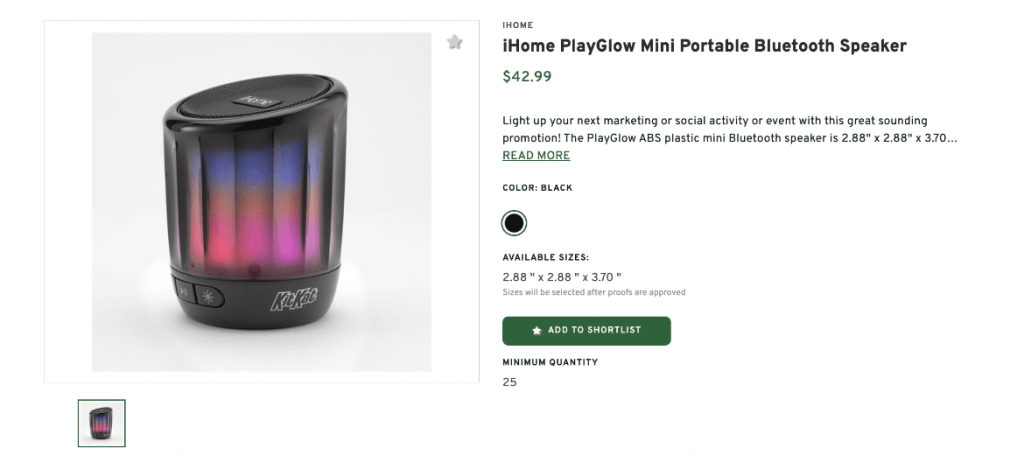The height and width of the screenshot is (455, 1024).
Task: Click the iHome PlayGlow product title
Action: (704, 46)
